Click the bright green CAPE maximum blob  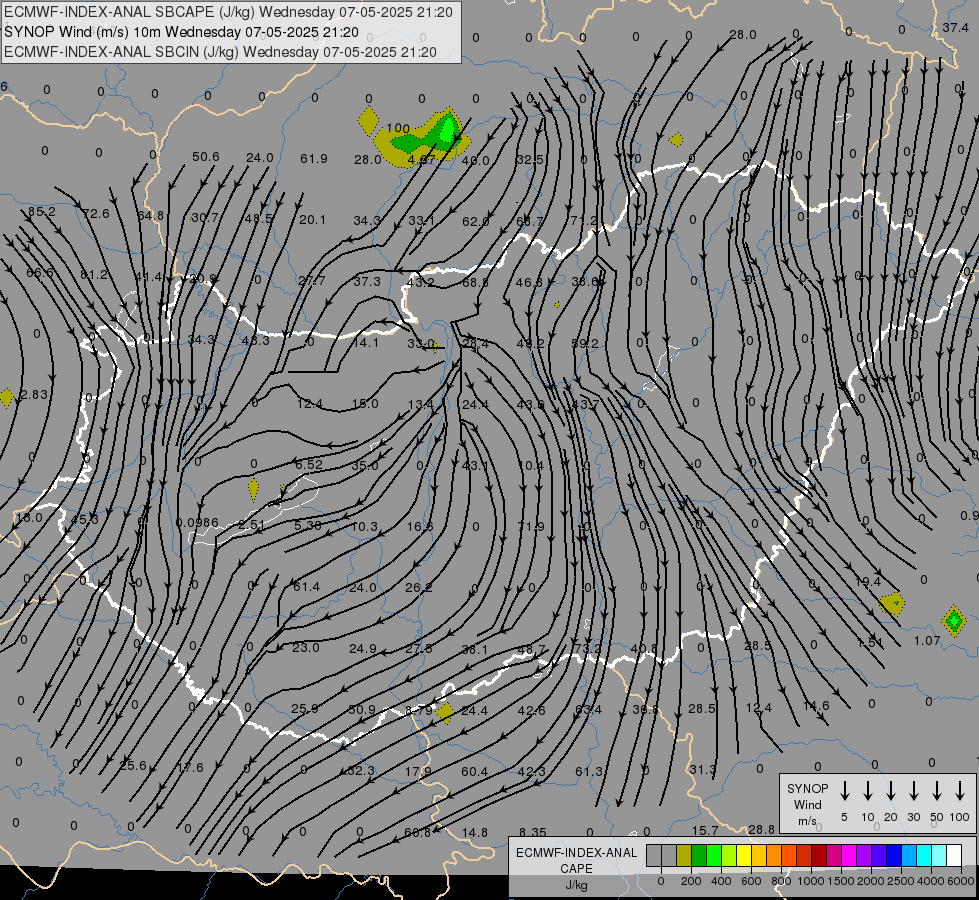[x=448, y=131]
